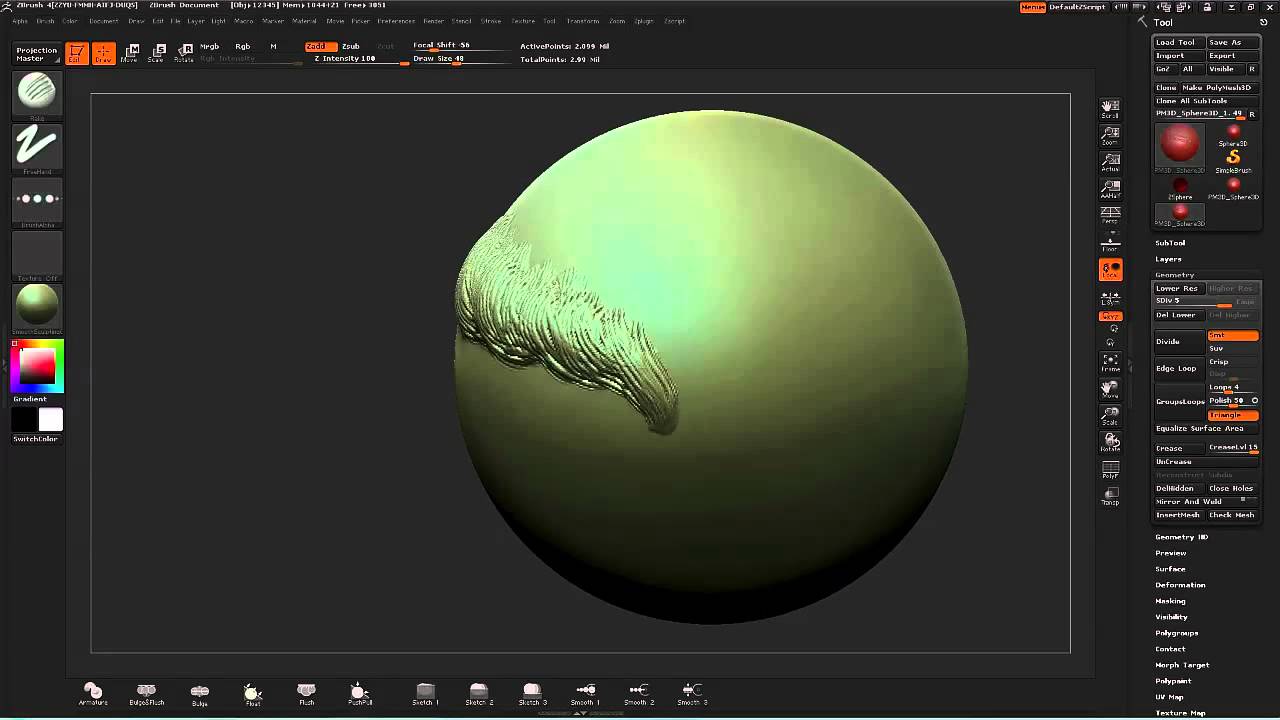Select the Sketch 1 brush
Screen dimensions: 1280x720
click(425, 694)
